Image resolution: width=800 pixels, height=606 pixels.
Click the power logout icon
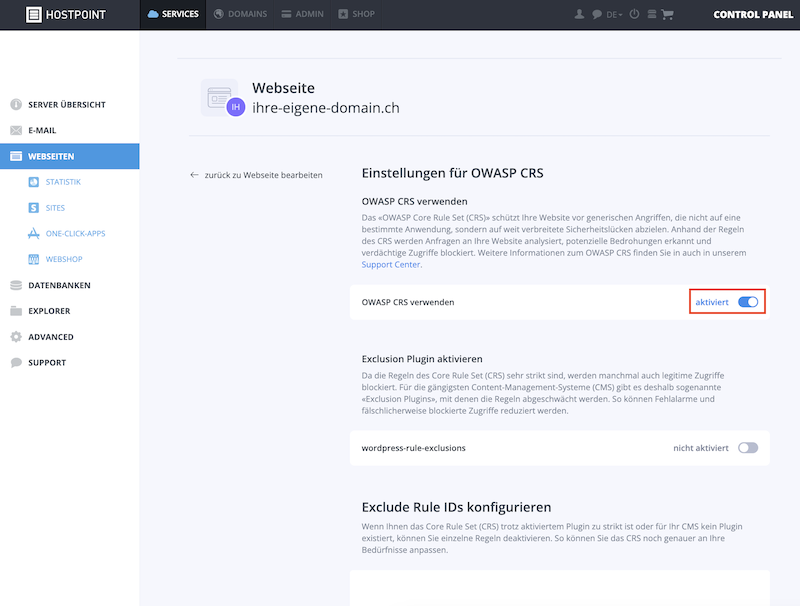pyautogui.click(x=634, y=14)
